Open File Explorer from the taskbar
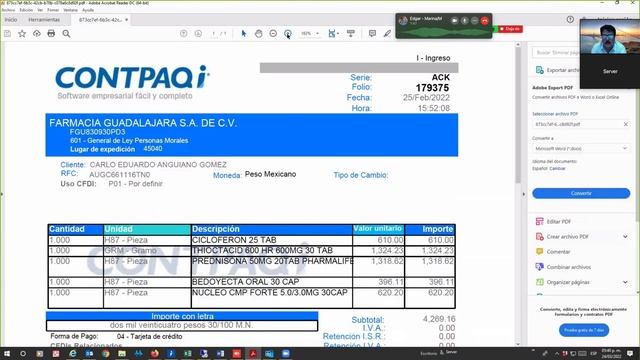This screenshot has height=360, width=640. click(x=122, y=353)
